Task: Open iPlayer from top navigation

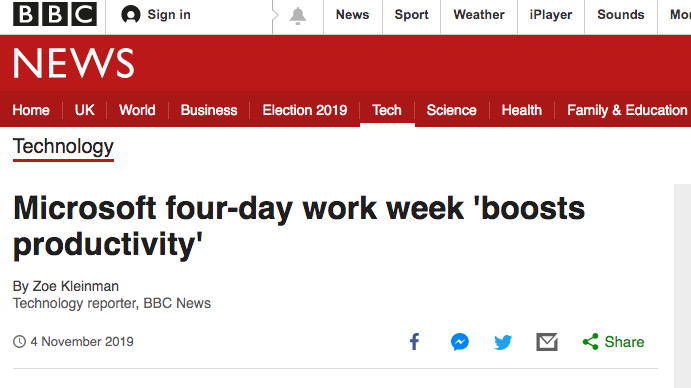Action: coord(551,15)
